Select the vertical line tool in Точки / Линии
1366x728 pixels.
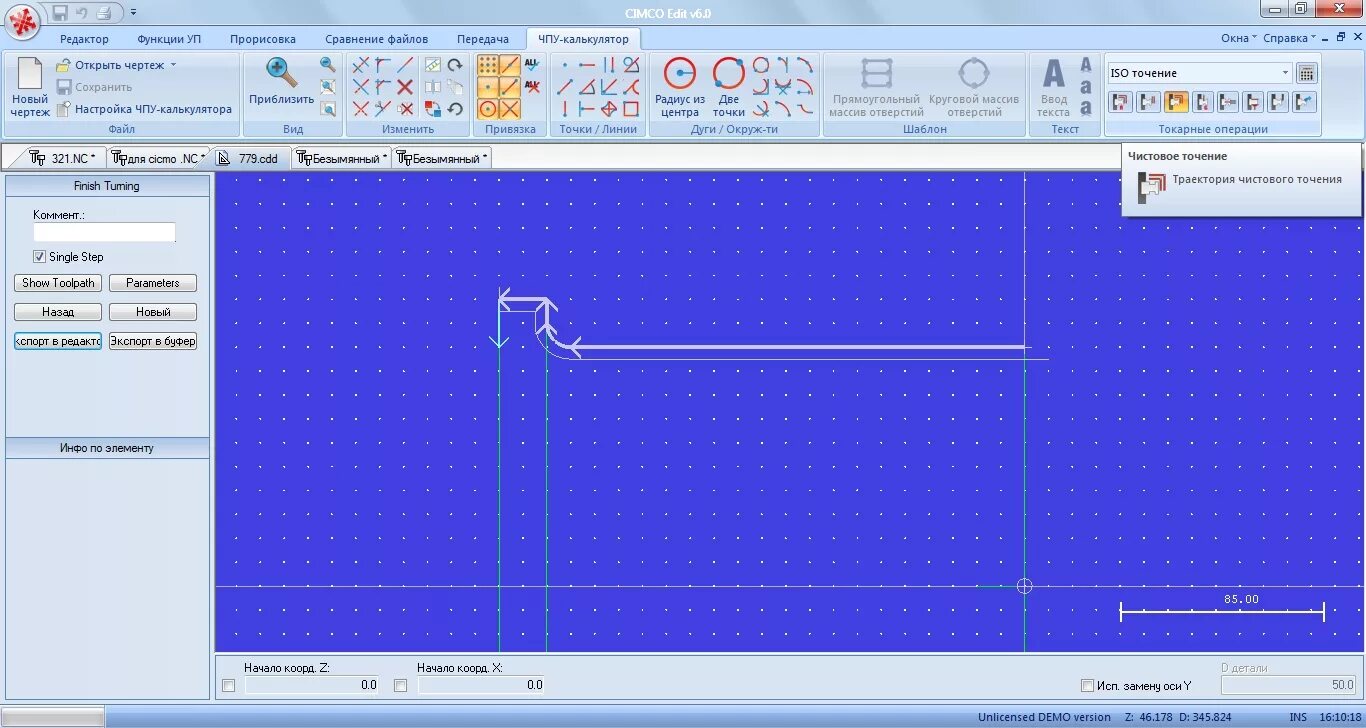pyautogui.click(x=565, y=109)
